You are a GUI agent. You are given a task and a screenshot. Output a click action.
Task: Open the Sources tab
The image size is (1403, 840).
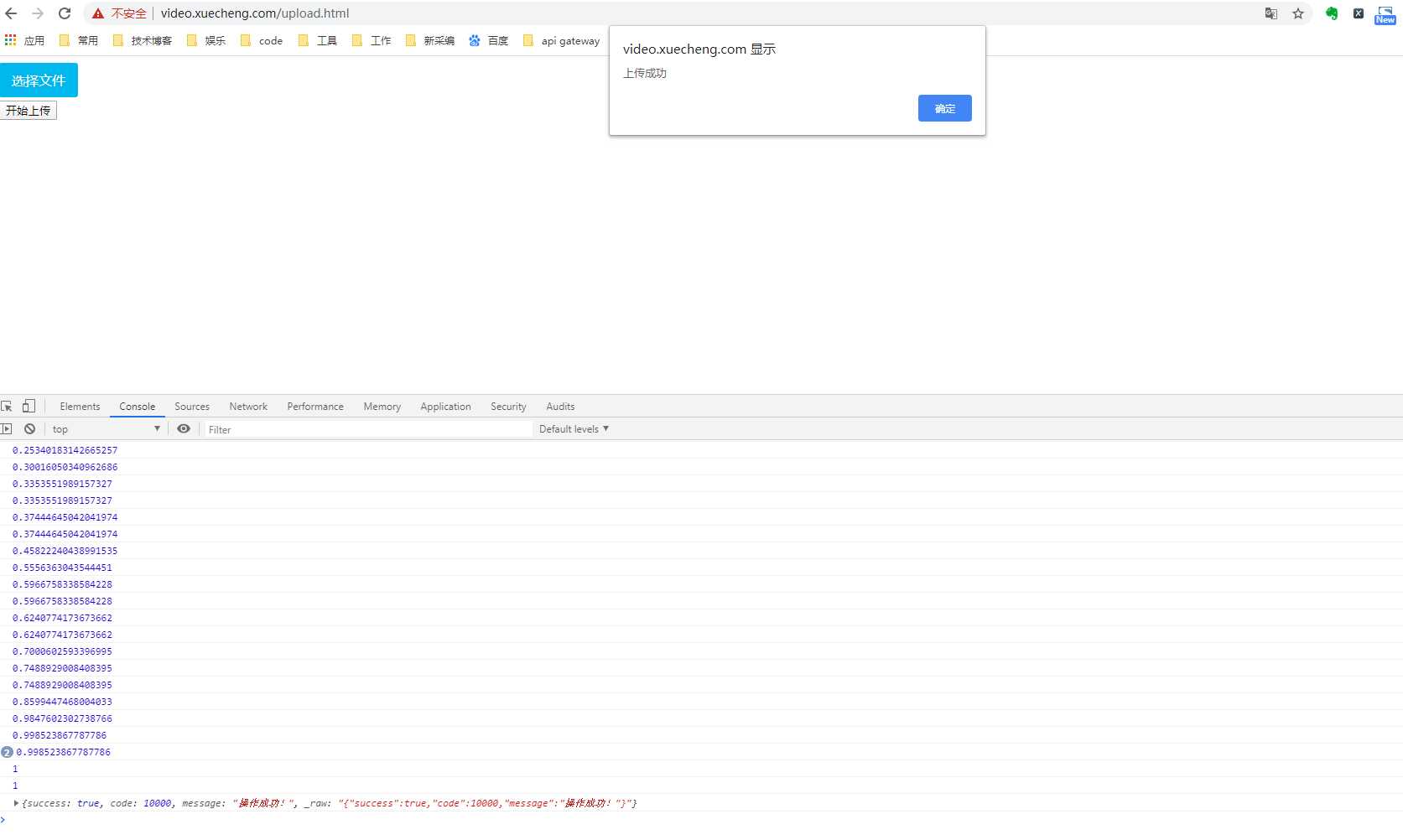click(x=192, y=407)
